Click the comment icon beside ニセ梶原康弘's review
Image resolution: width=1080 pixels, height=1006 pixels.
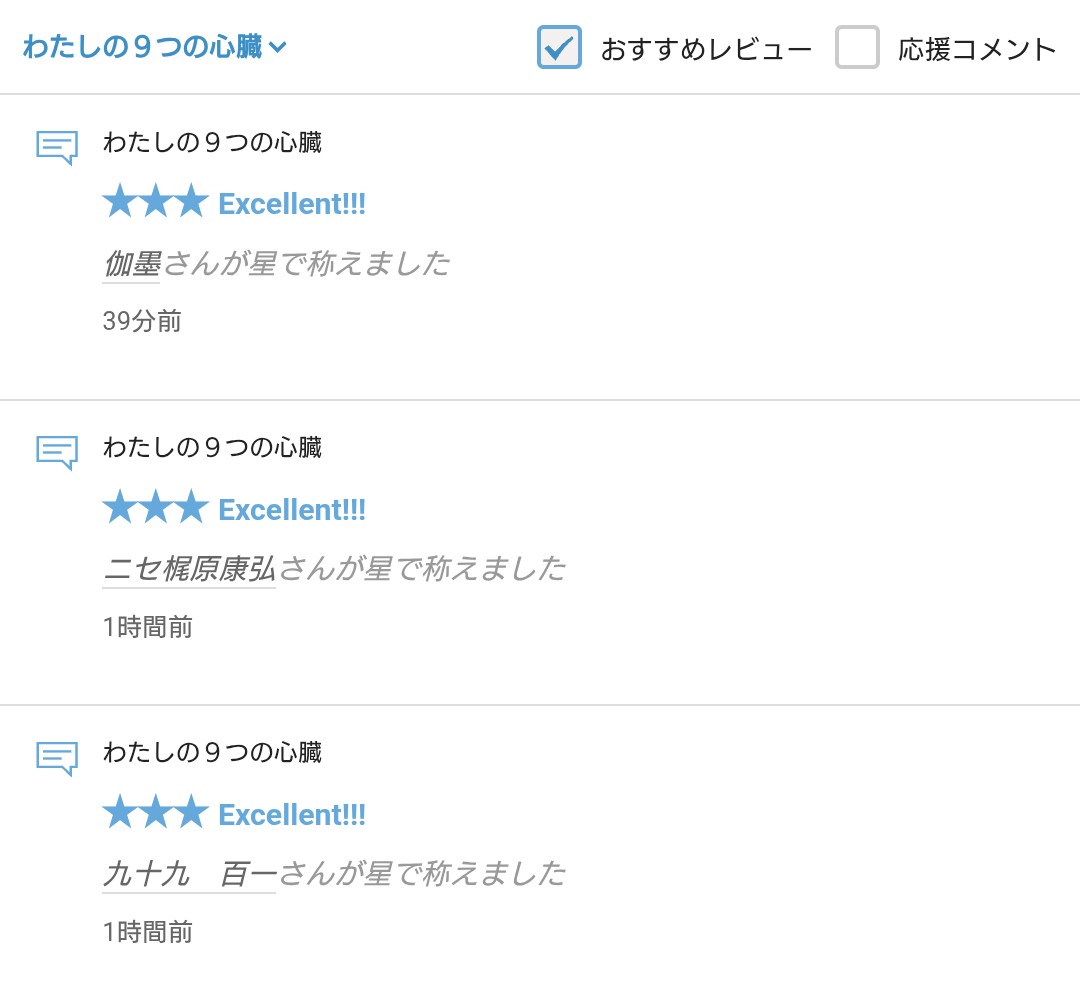[x=57, y=452]
